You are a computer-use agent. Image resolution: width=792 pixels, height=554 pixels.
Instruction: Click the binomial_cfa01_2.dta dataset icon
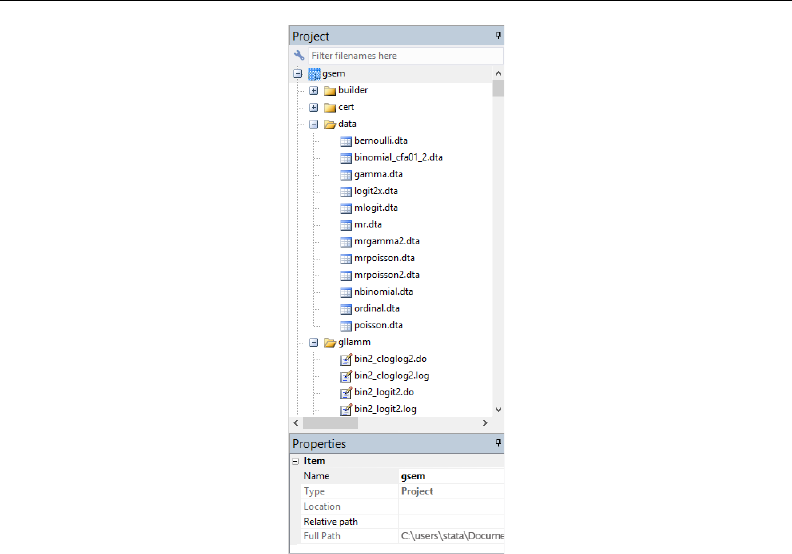(346, 158)
